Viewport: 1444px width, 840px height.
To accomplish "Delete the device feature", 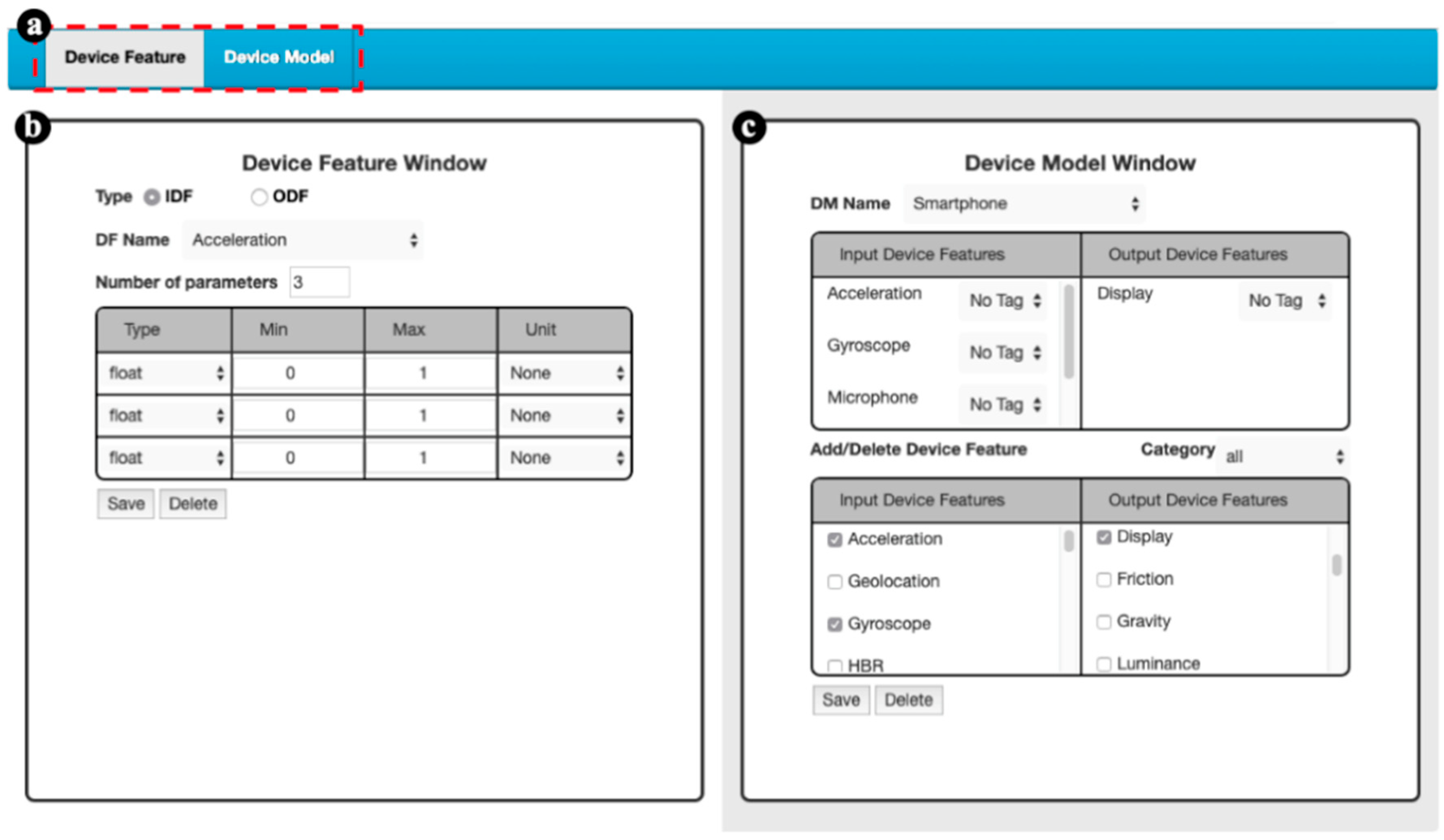I will 192,504.
